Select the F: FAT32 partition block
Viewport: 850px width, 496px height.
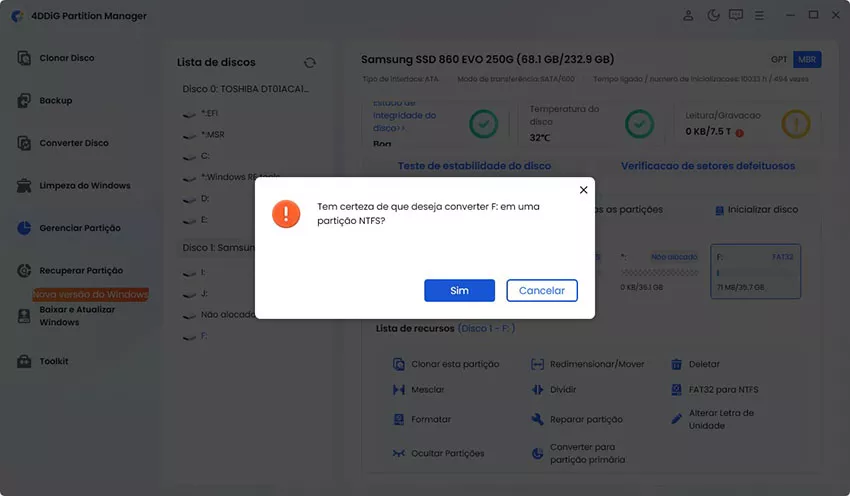(756, 272)
